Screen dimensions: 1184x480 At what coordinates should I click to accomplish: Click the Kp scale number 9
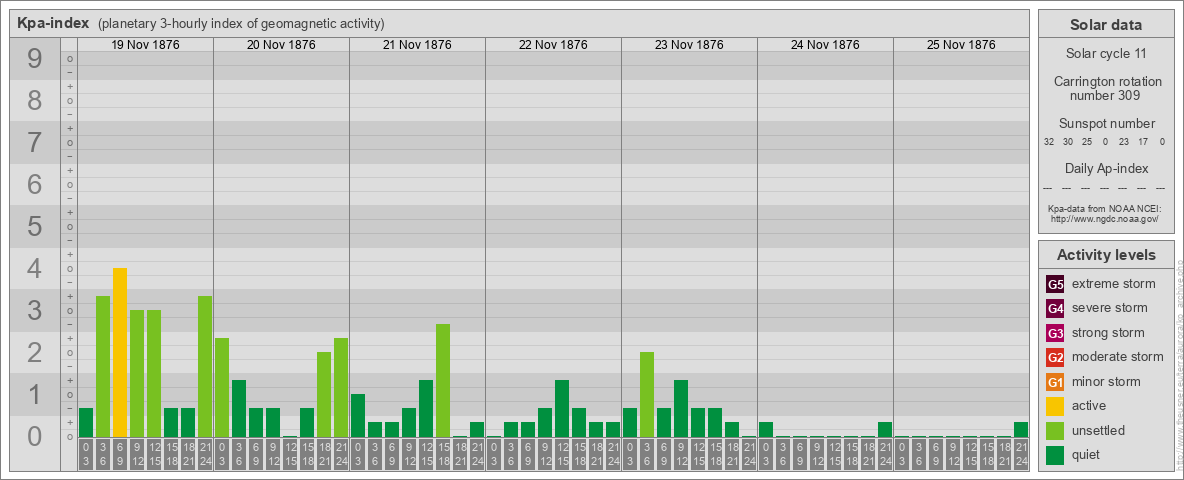click(x=35, y=59)
